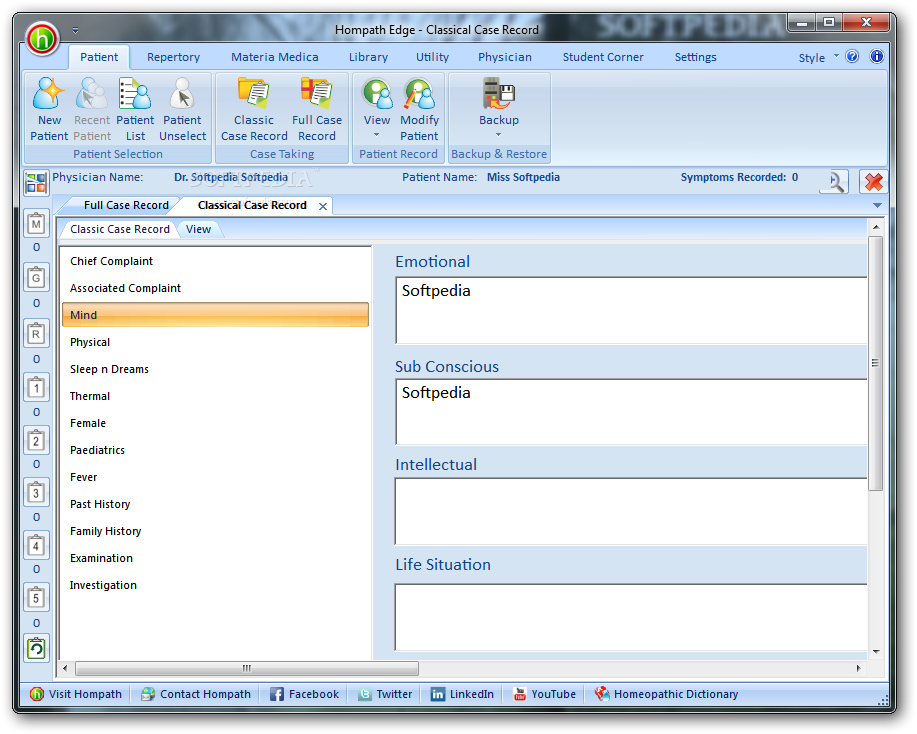Screen dimensions: 917x734
Task: Open Classic Case Record ribbon icon
Action: coord(254,94)
